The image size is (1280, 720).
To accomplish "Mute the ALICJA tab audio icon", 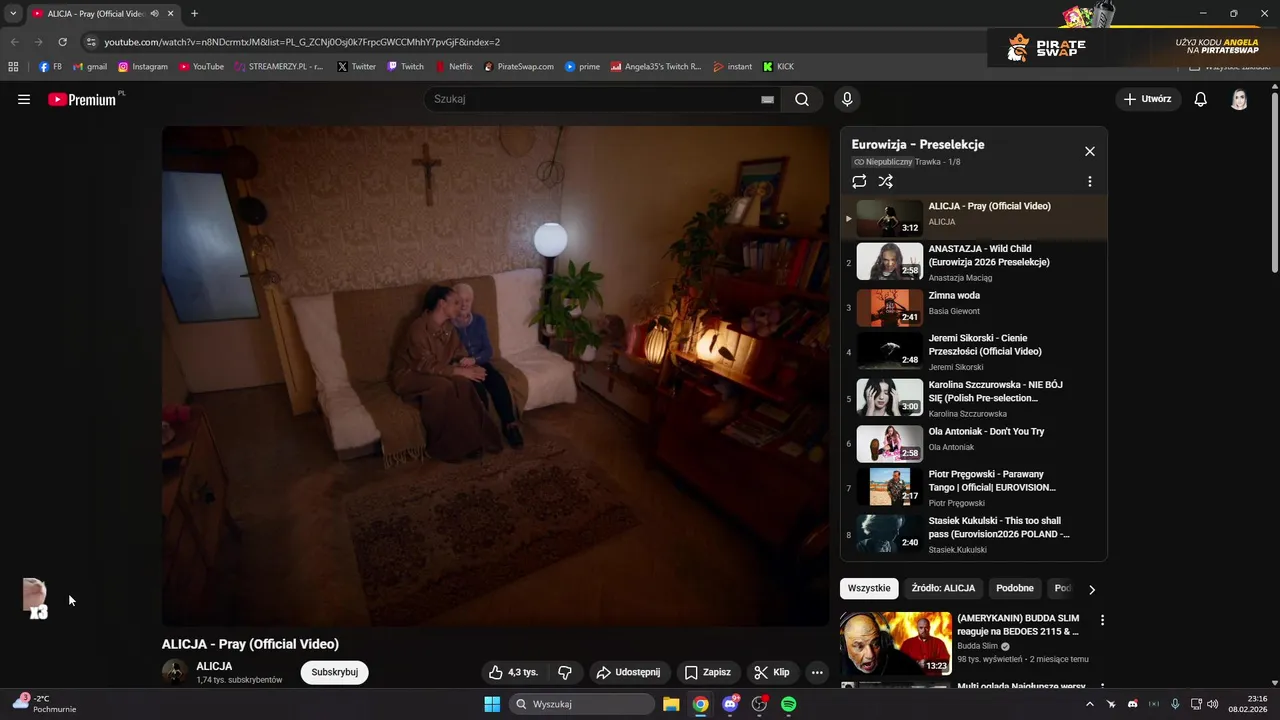I will point(154,13).
